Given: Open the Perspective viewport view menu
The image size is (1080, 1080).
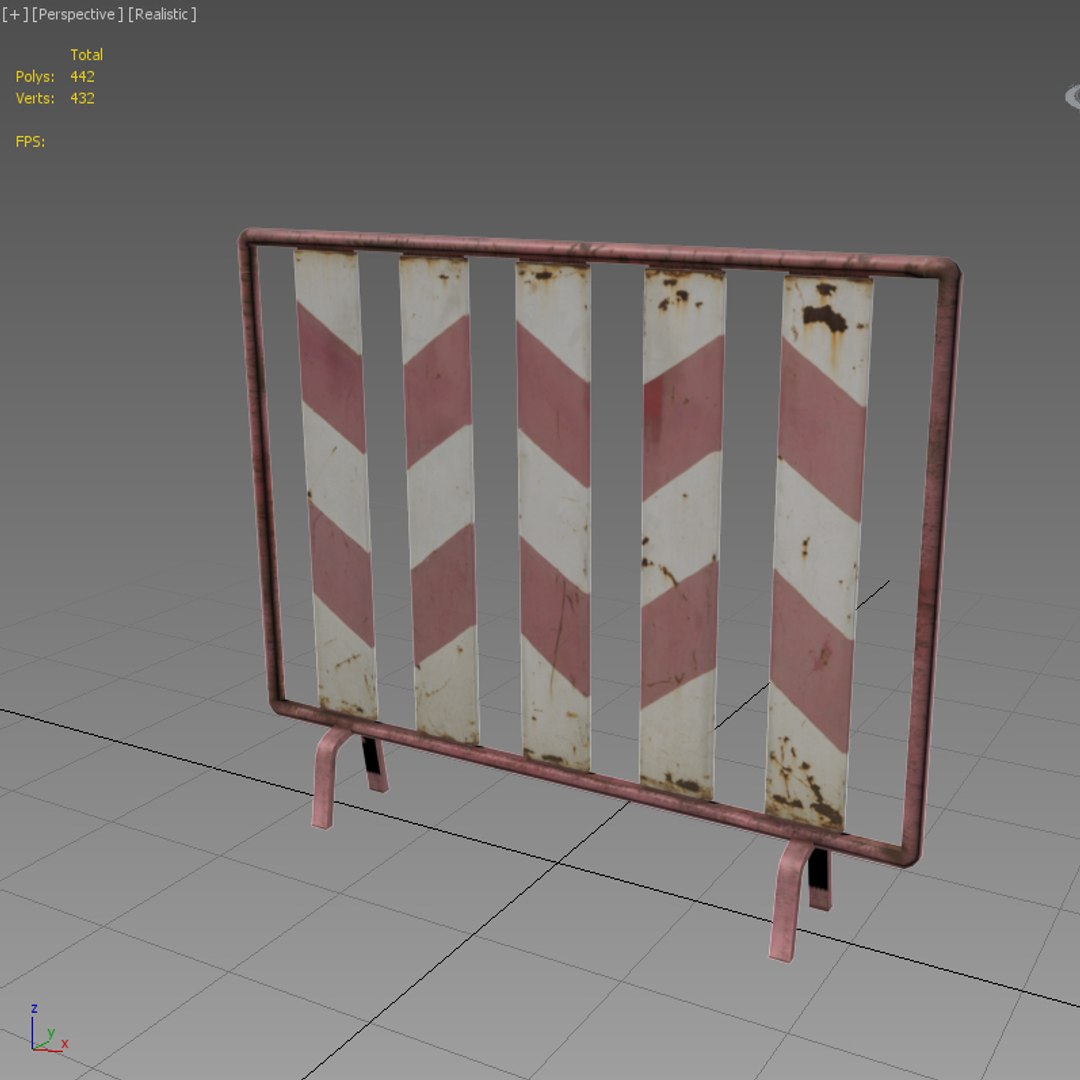Looking at the screenshot, I should click(78, 14).
